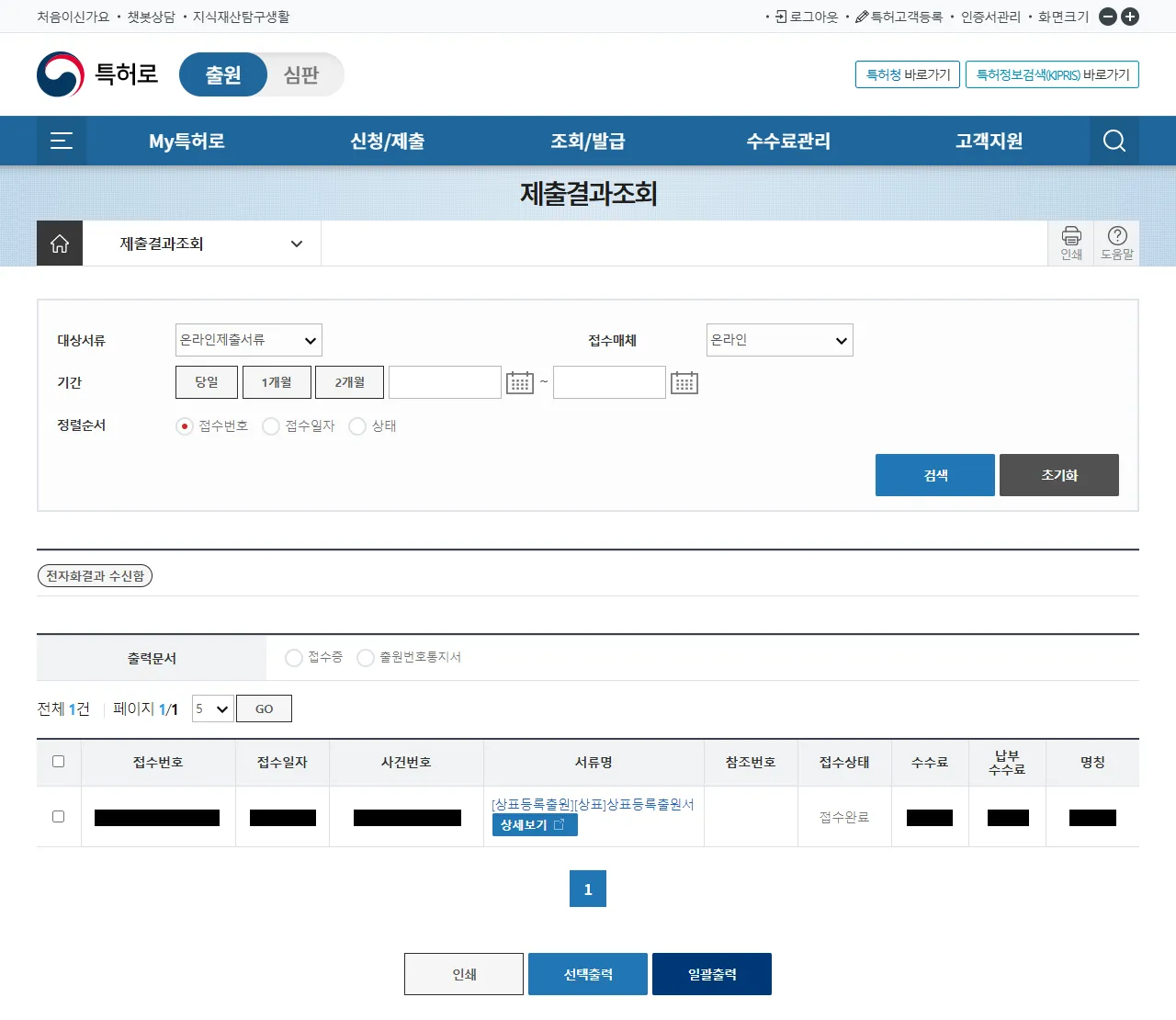Click the search magnifier icon in navigation bar
This screenshot has height=1020, width=1176.
coord(1114,141)
